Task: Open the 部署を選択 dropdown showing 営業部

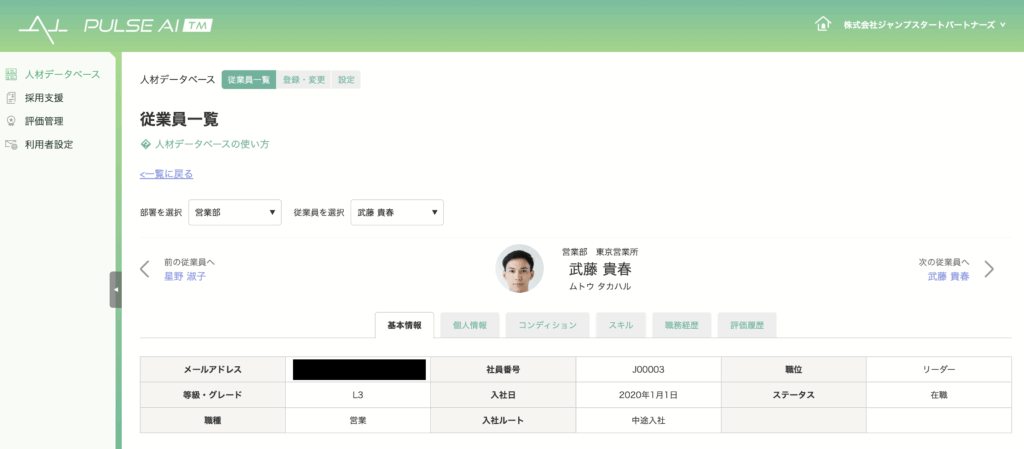Action: 235,212
